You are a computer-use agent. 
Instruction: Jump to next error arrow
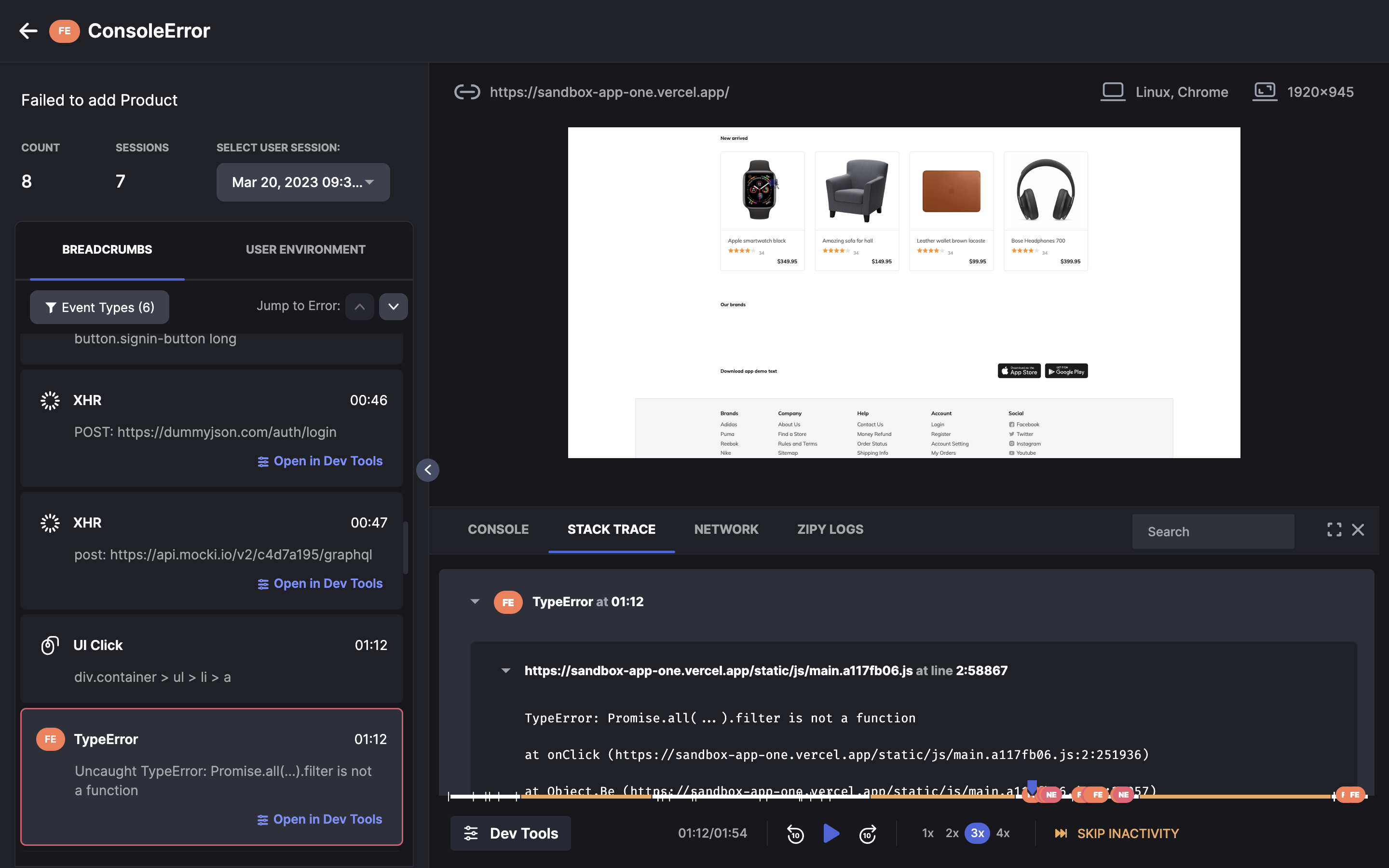coord(393,307)
